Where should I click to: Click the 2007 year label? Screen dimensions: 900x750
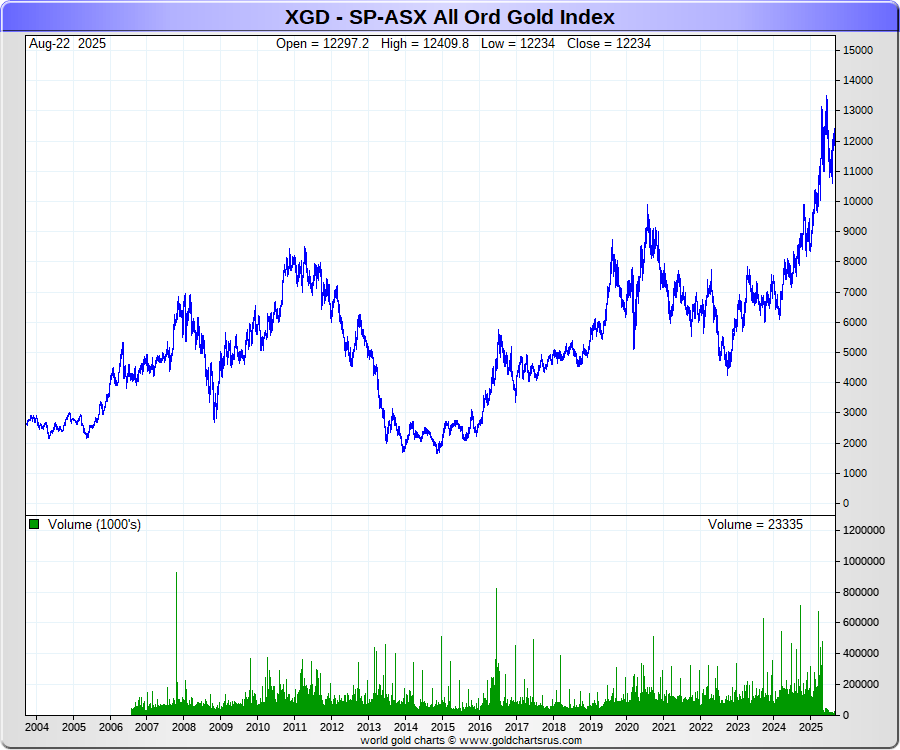147,727
